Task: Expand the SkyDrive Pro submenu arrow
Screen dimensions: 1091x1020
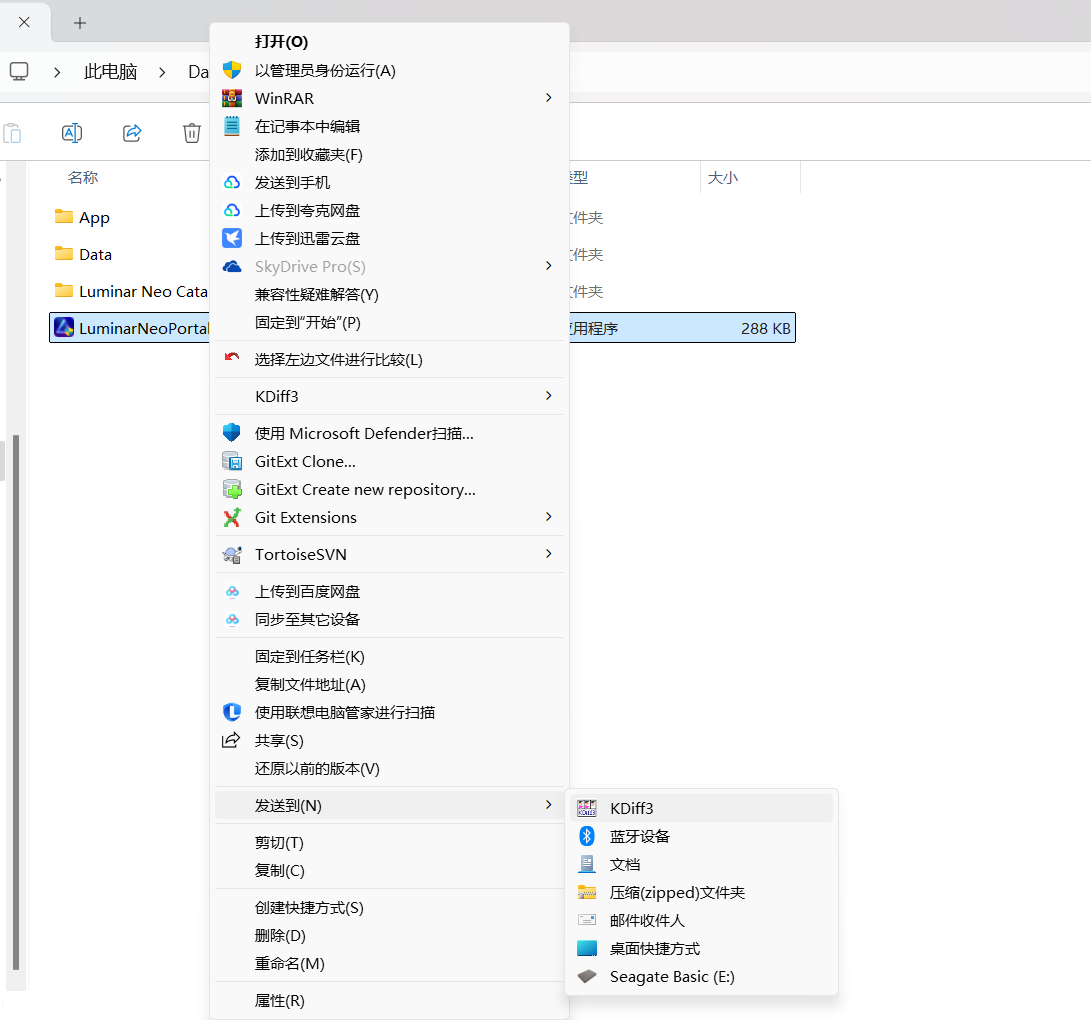Action: (549, 266)
